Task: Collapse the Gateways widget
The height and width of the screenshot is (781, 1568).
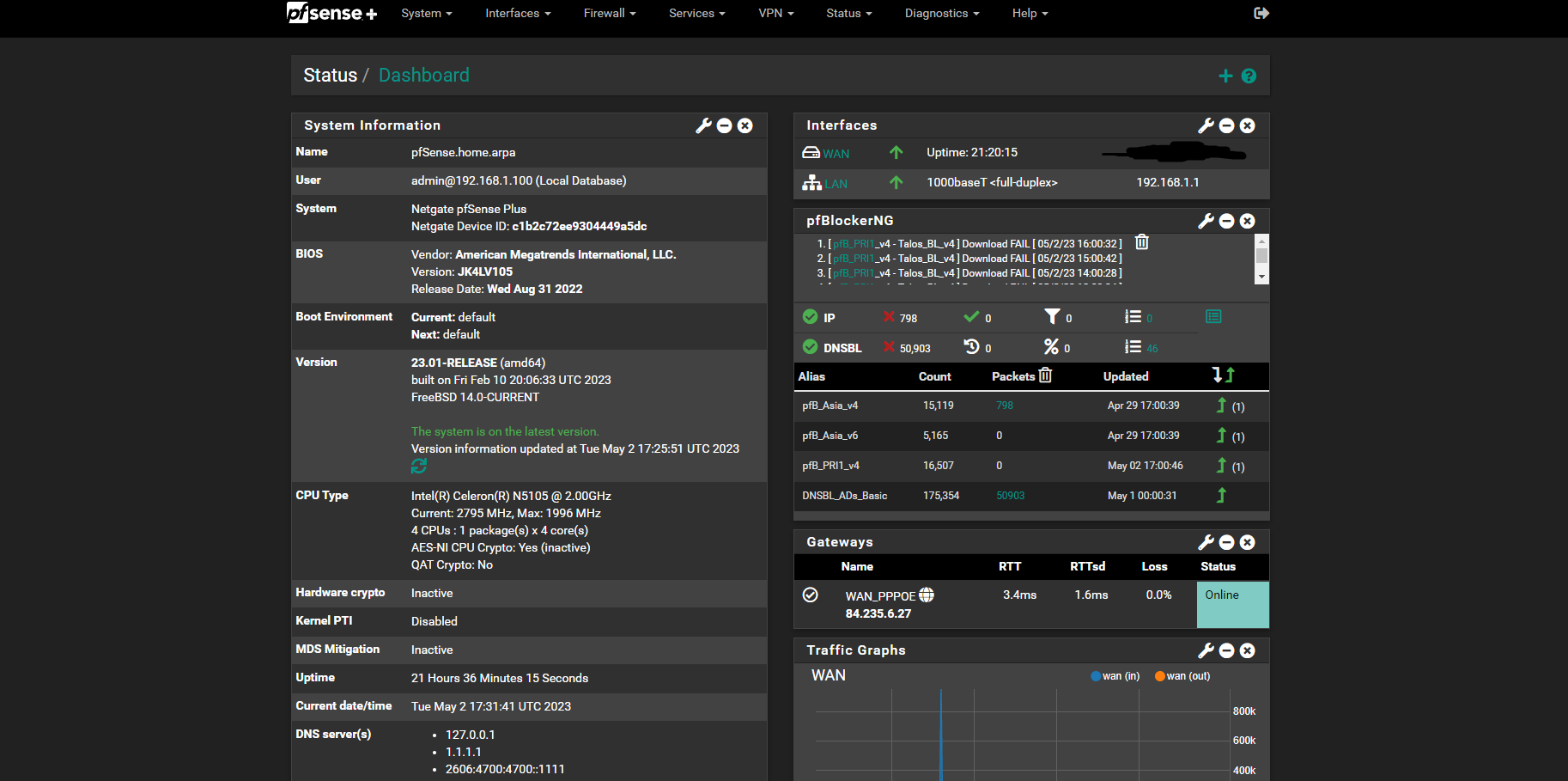Action: (x=1227, y=542)
